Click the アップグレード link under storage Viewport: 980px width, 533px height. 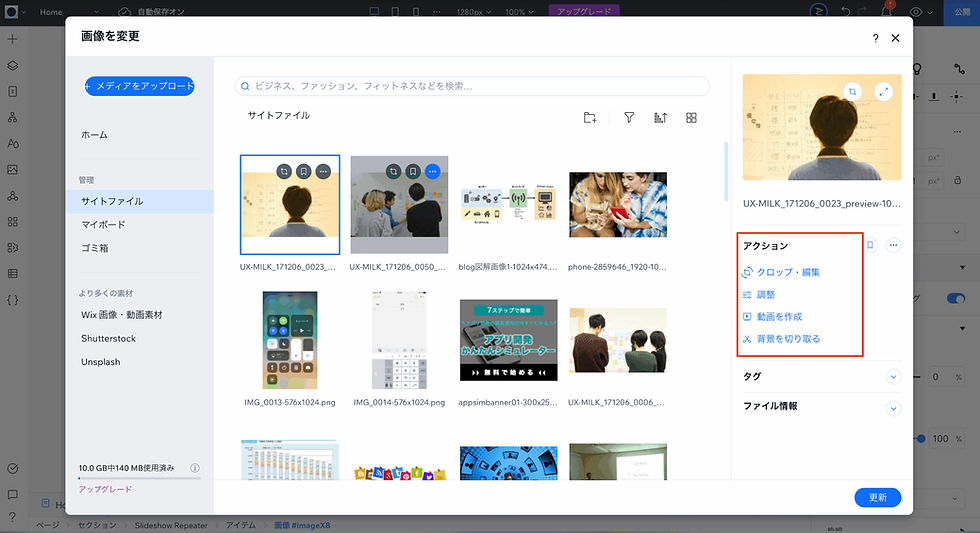(105, 489)
